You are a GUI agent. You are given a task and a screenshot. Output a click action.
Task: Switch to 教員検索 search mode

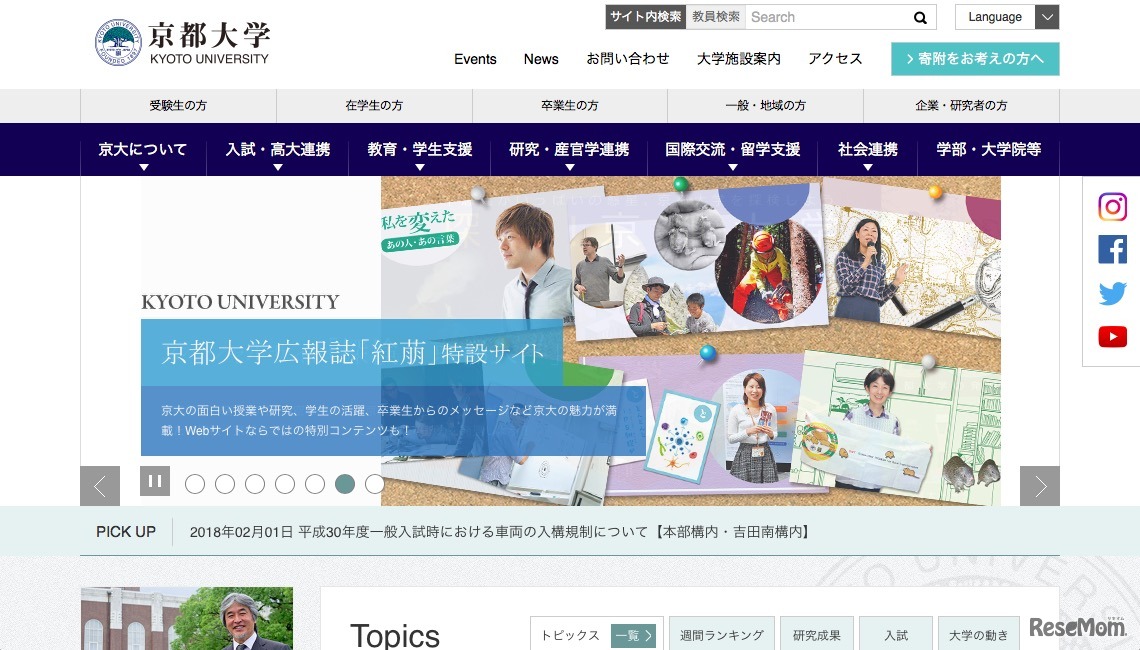(x=715, y=17)
